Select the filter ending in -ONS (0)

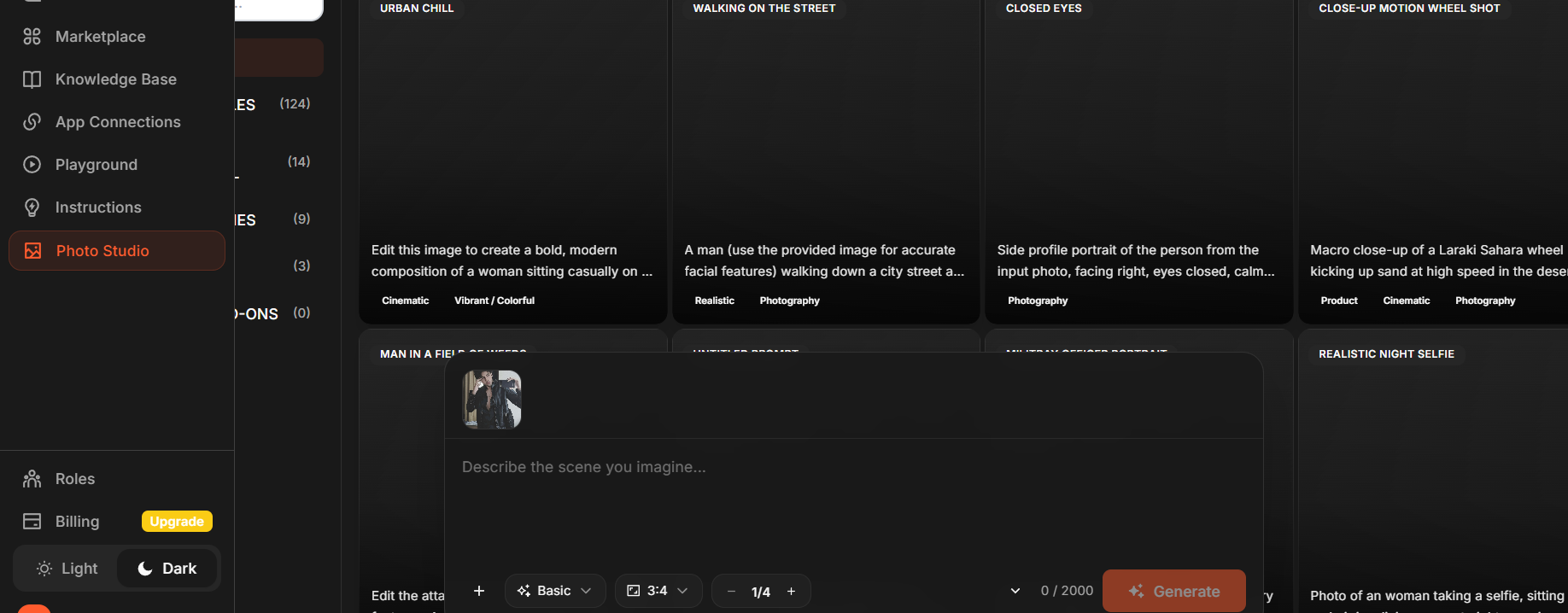(279, 313)
